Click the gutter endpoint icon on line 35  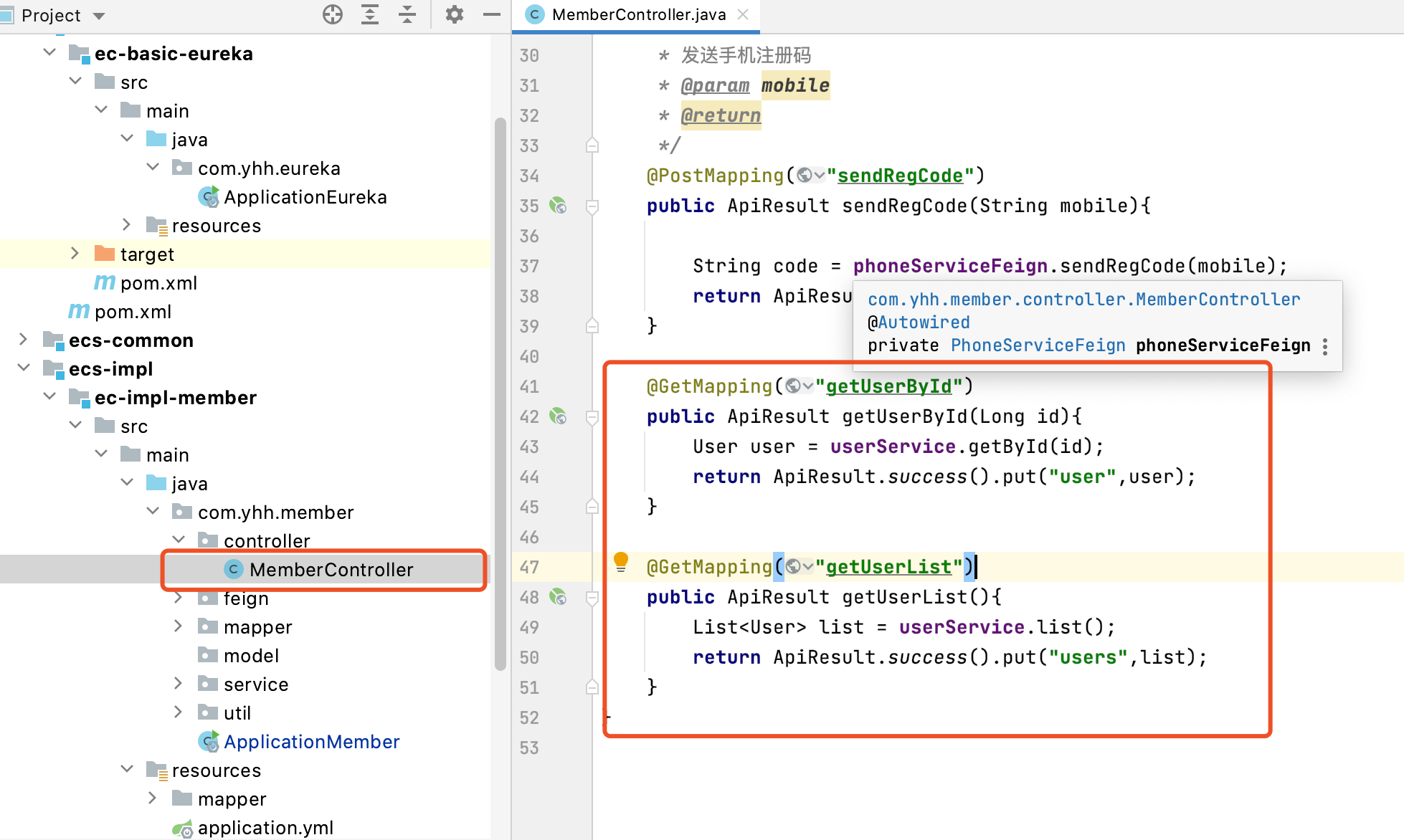click(558, 206)
